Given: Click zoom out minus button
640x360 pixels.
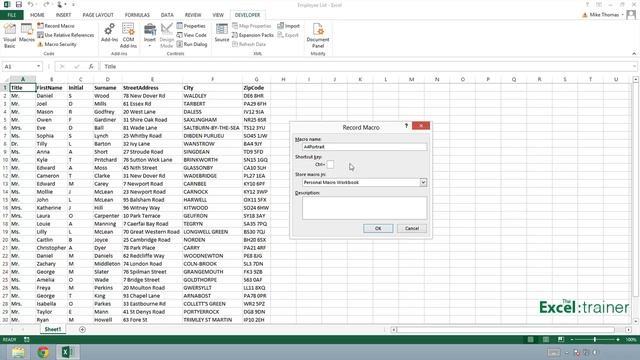Looking at the screenshot, I should pyautogui.click(x=571, y=340).
